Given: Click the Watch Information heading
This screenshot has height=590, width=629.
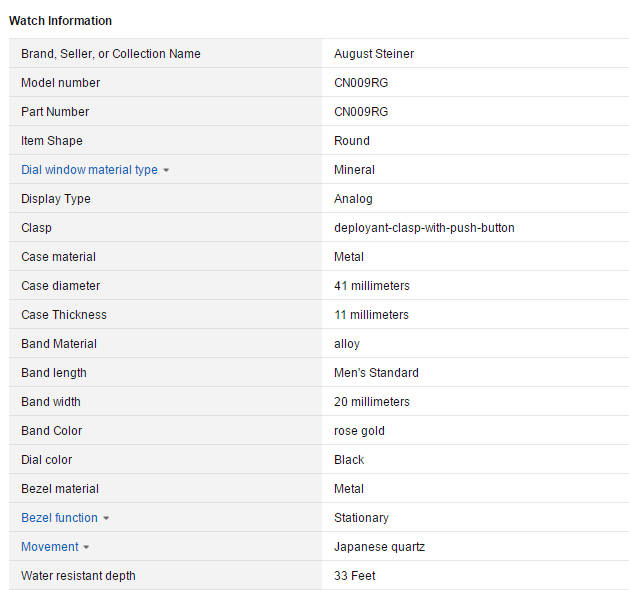Looking at the screenshot, I should tap(60, 21).
